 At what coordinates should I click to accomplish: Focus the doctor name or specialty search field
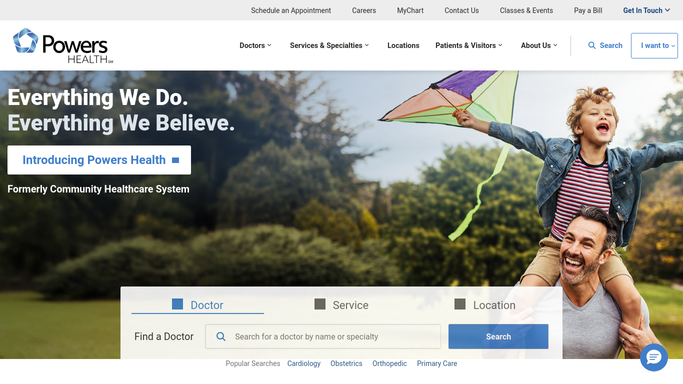(x=323, y=337)
